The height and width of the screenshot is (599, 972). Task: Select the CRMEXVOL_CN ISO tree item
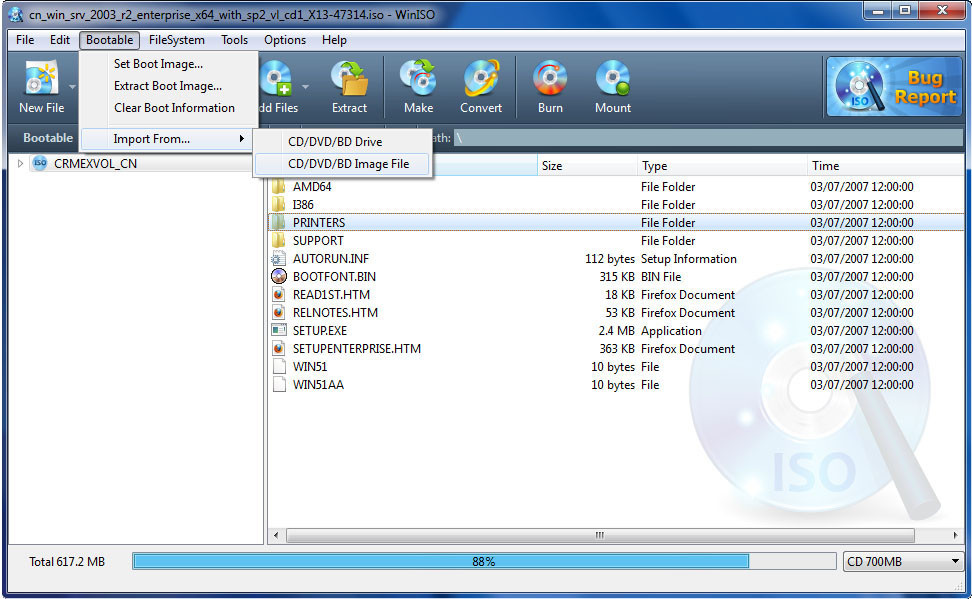[95, 164]
